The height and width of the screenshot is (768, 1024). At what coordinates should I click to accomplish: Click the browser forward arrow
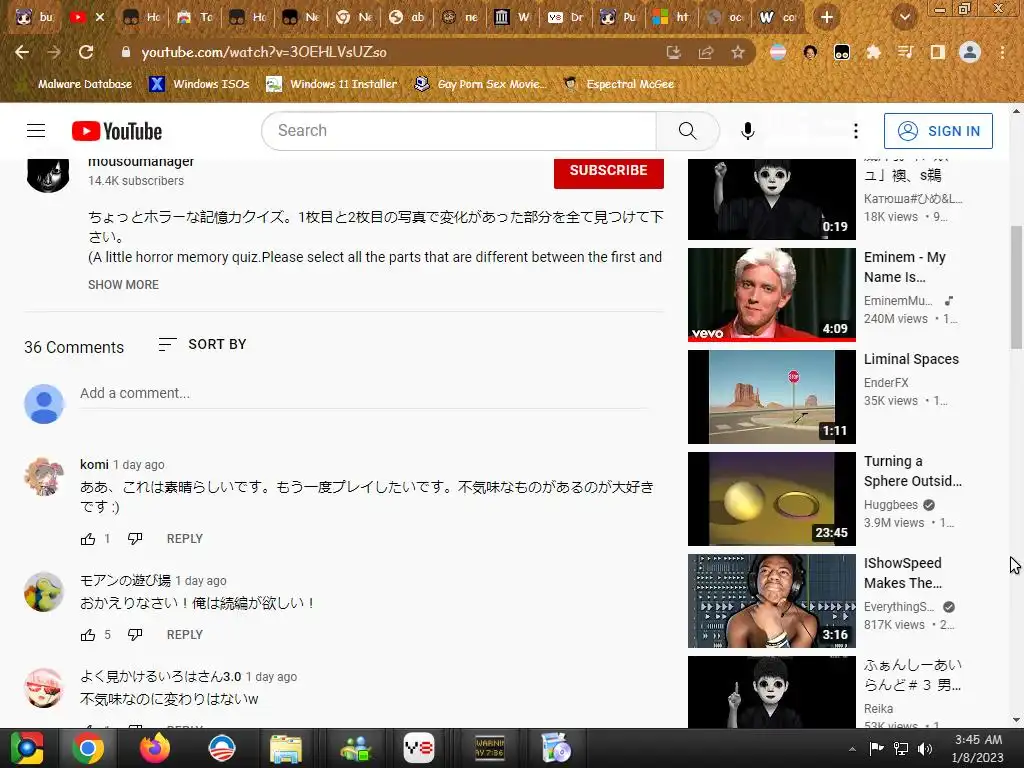coord(54,52)
